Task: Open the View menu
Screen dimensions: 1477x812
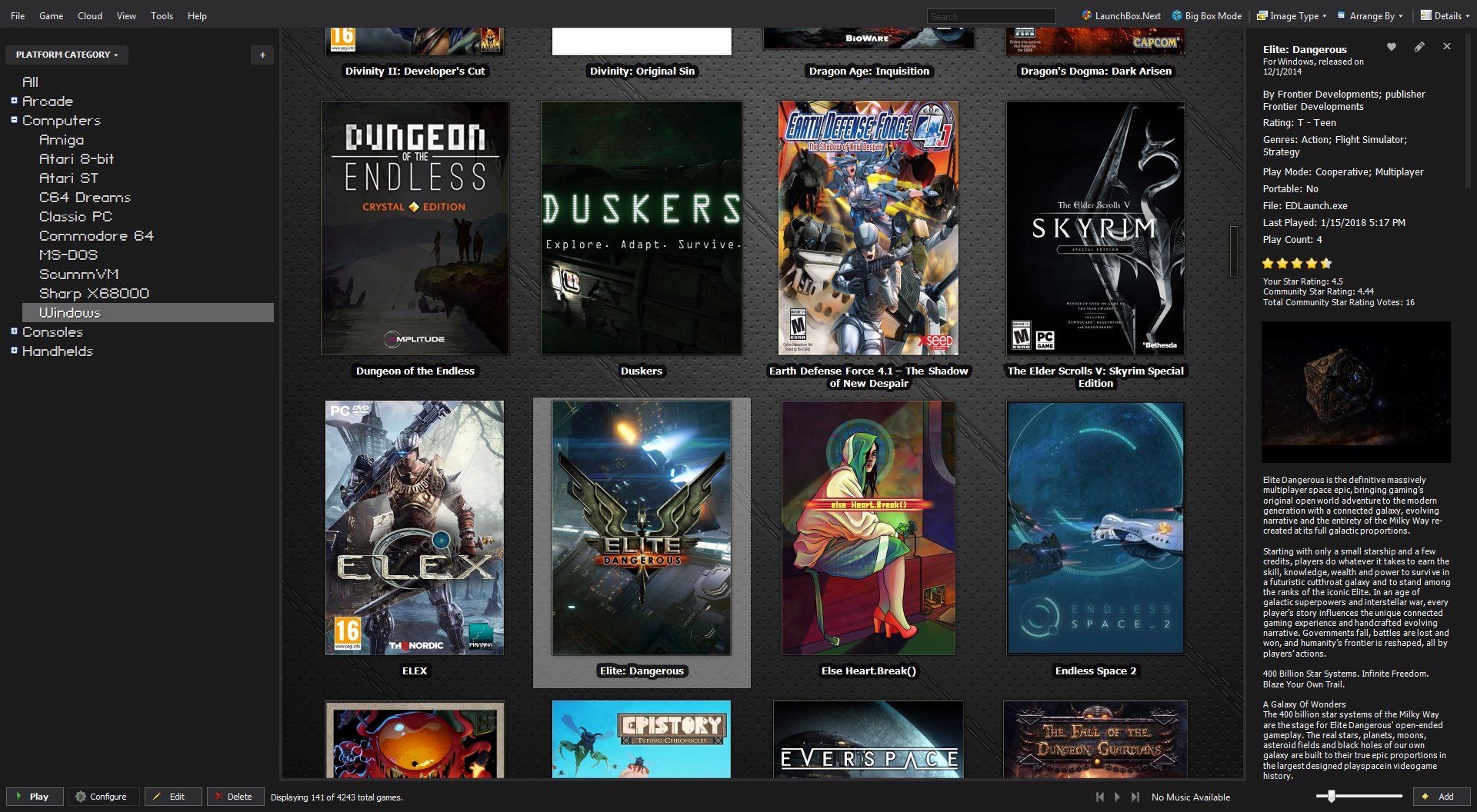Action: coord(126,15)
